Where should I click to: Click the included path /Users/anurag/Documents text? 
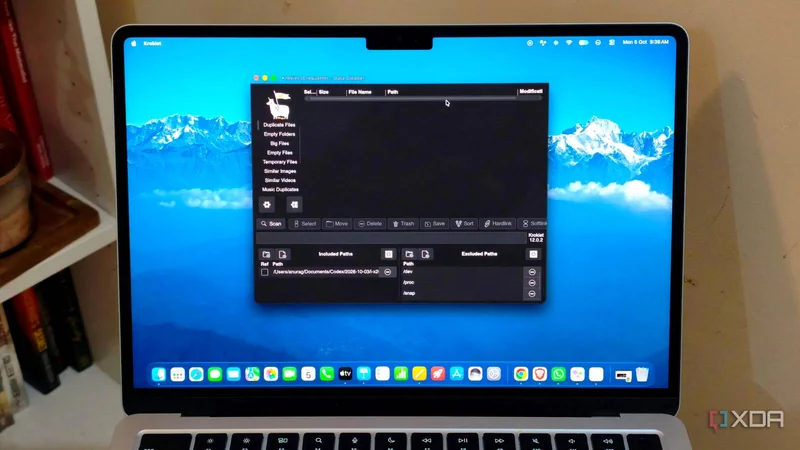click(x=326, y=272)
